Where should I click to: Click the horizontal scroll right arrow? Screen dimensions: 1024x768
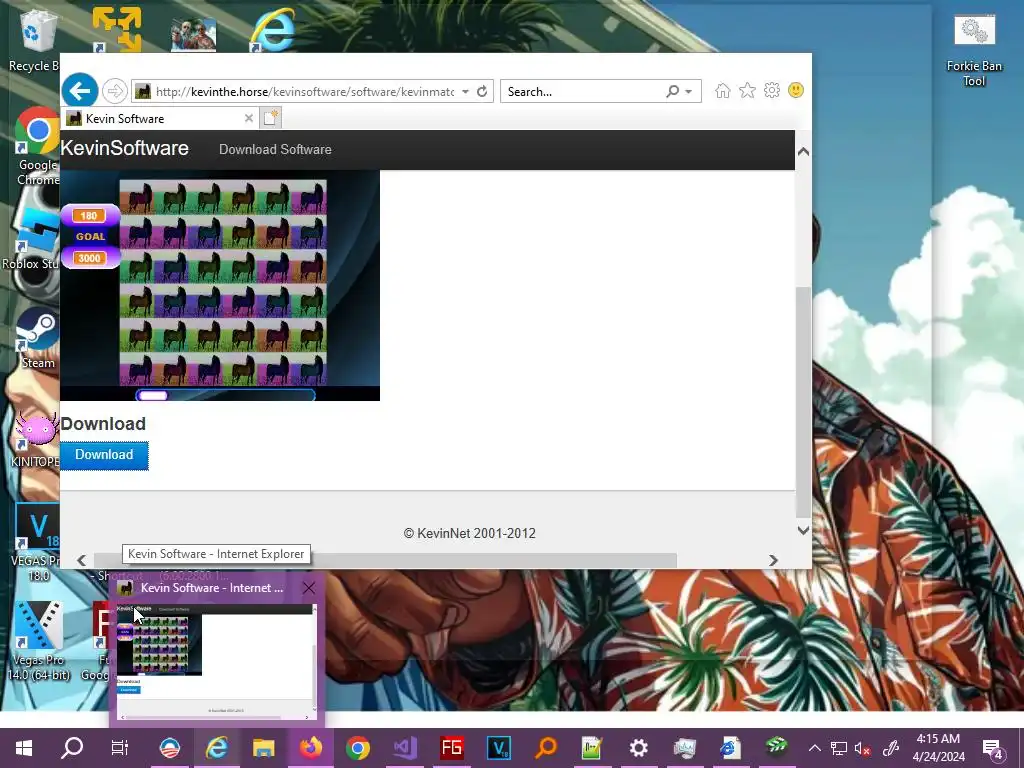(773, 560)
